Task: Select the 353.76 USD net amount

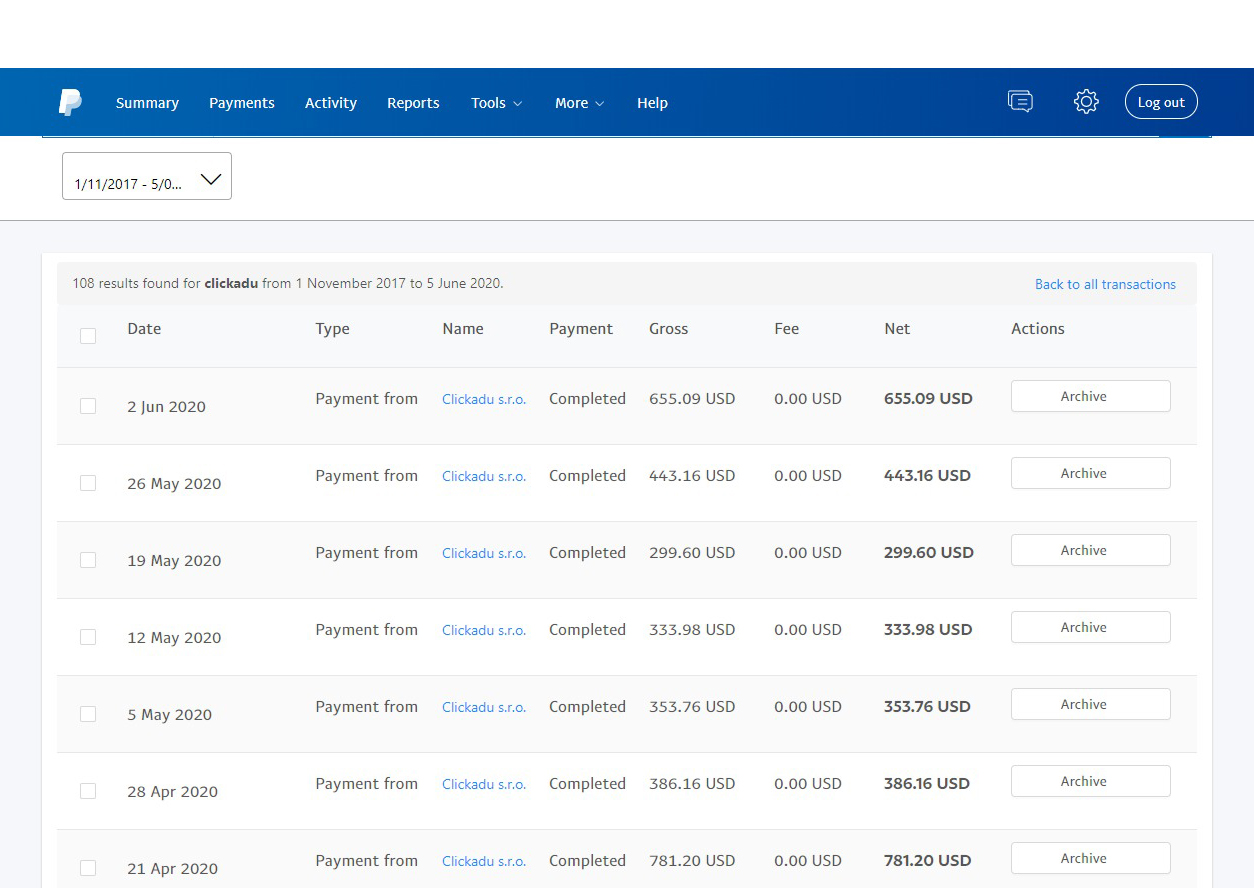Action: point(927,706)
